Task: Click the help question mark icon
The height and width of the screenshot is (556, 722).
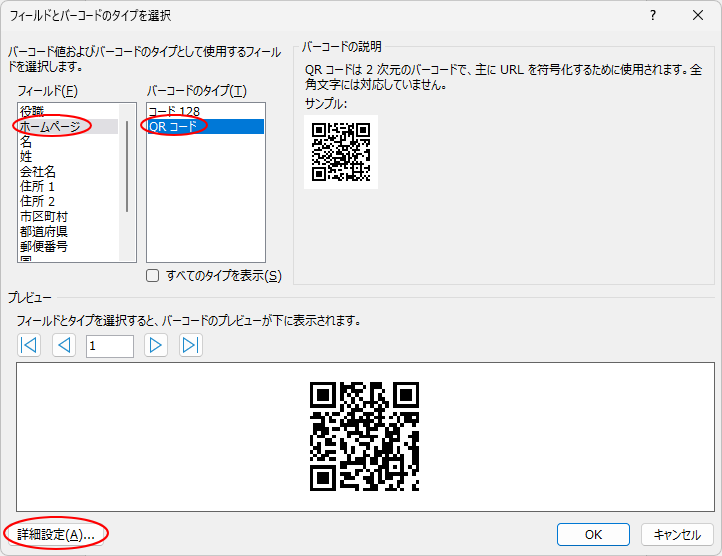Action: pyautogui.click(x=653, y=15)
